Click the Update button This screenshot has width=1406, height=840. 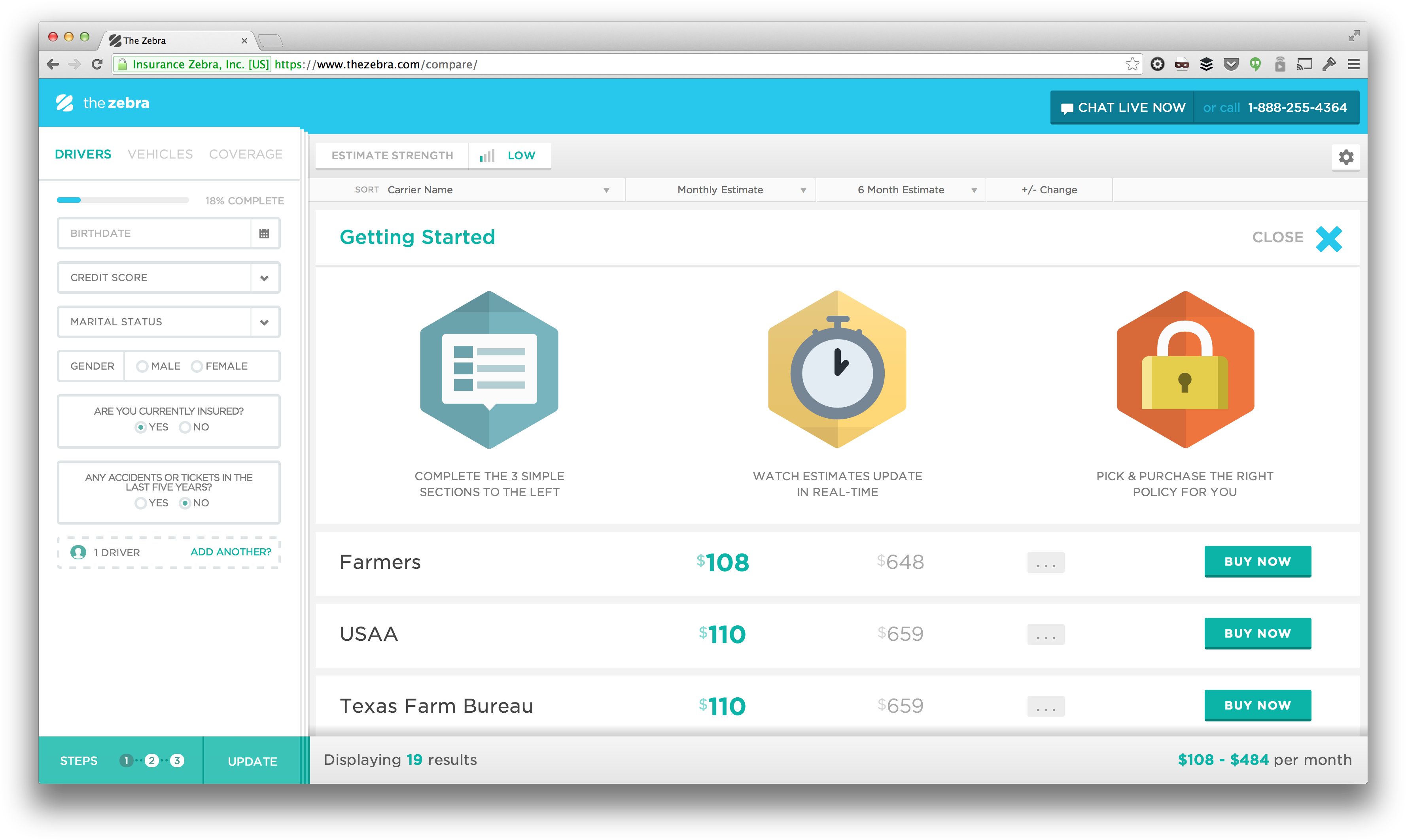[x=253, y=761]
